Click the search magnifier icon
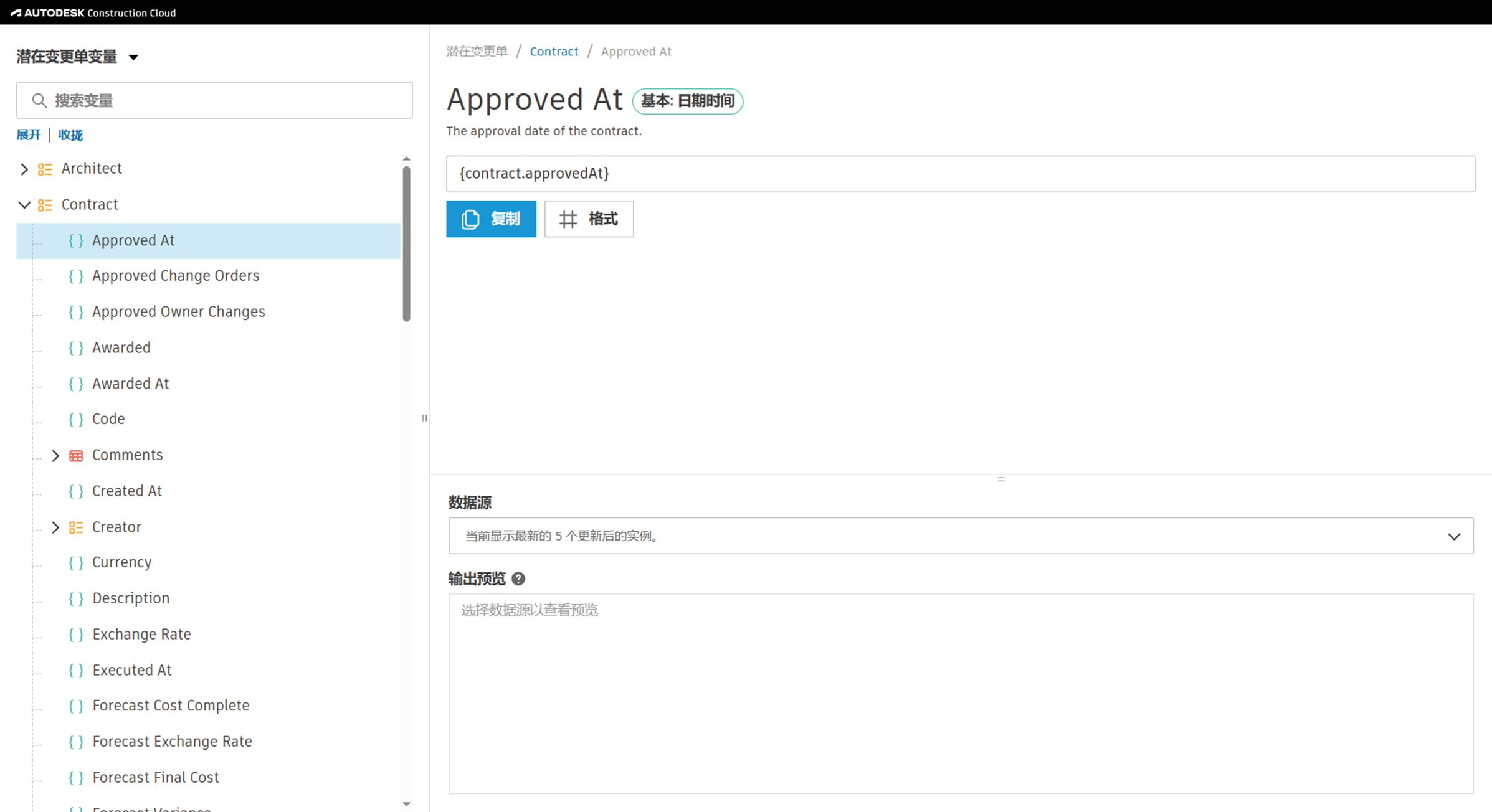The height and width of the screenshot is (812, 1492). pos(39,101)
